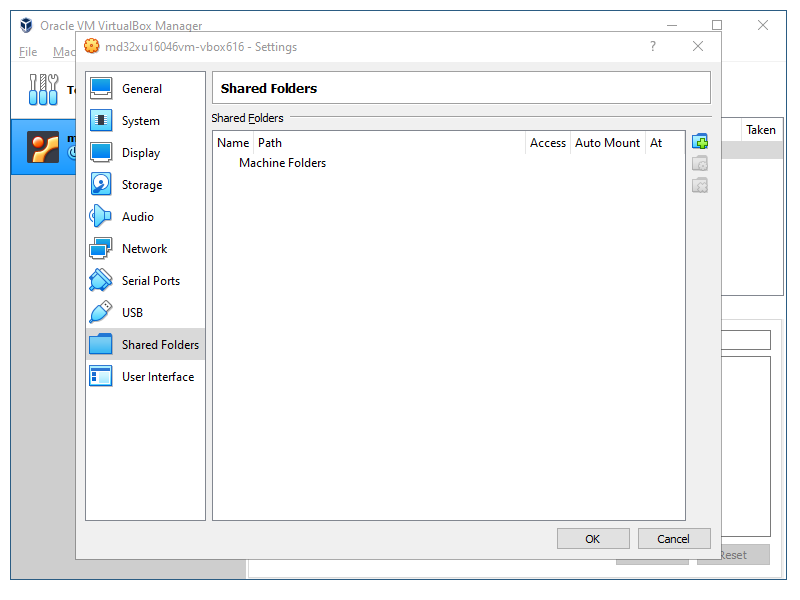Viewport: 800px width, 600px height.
Task: Cancel the settings dialog
Action: [673, 539]
